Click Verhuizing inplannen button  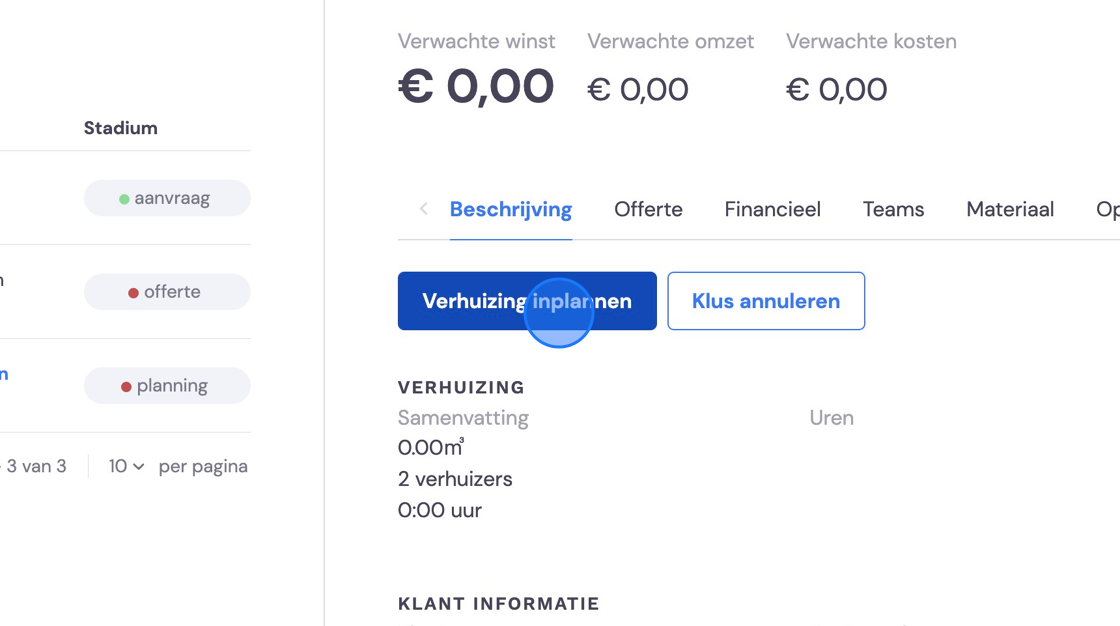[527, 301]
